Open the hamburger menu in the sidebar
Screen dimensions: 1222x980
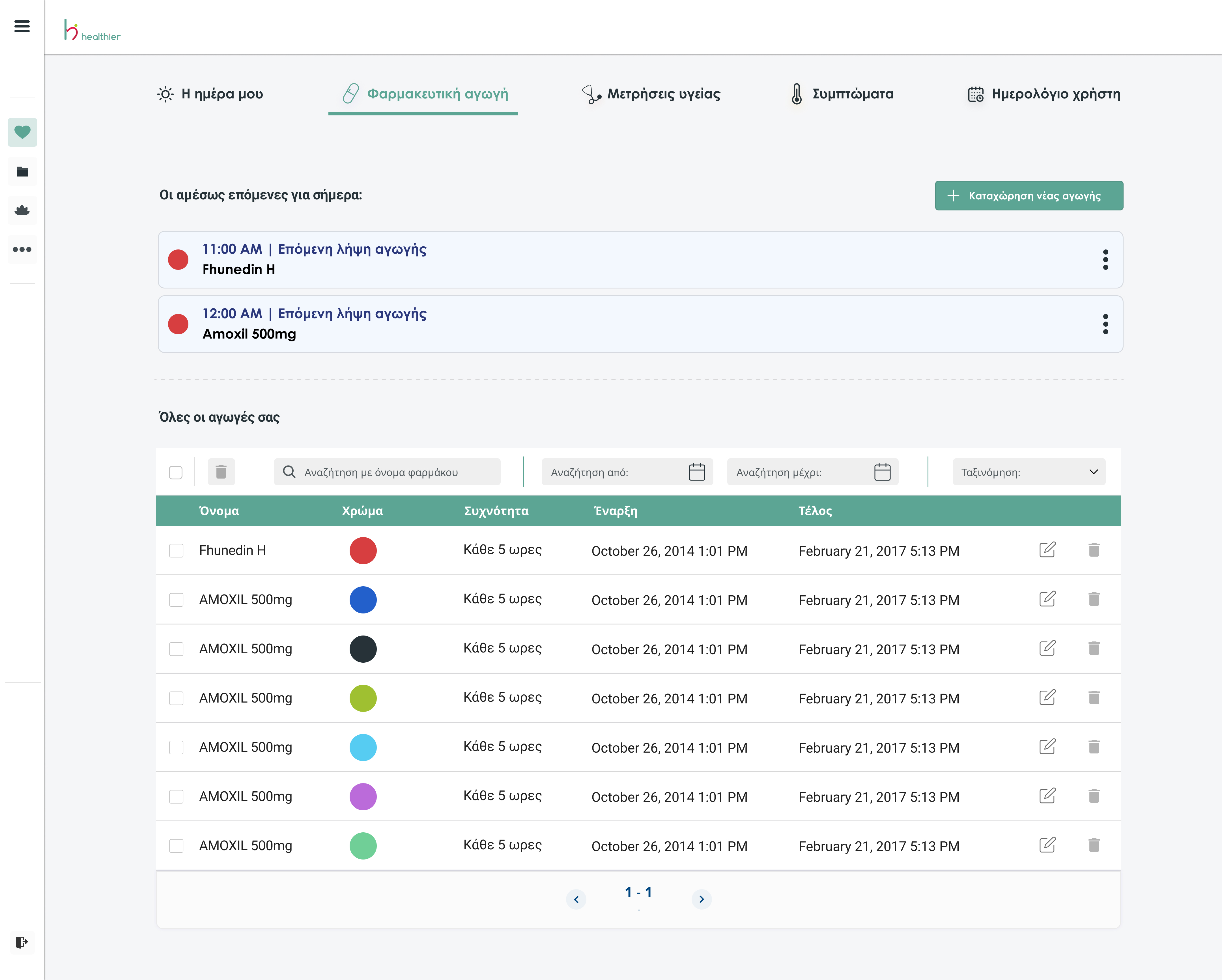(22, 26)
